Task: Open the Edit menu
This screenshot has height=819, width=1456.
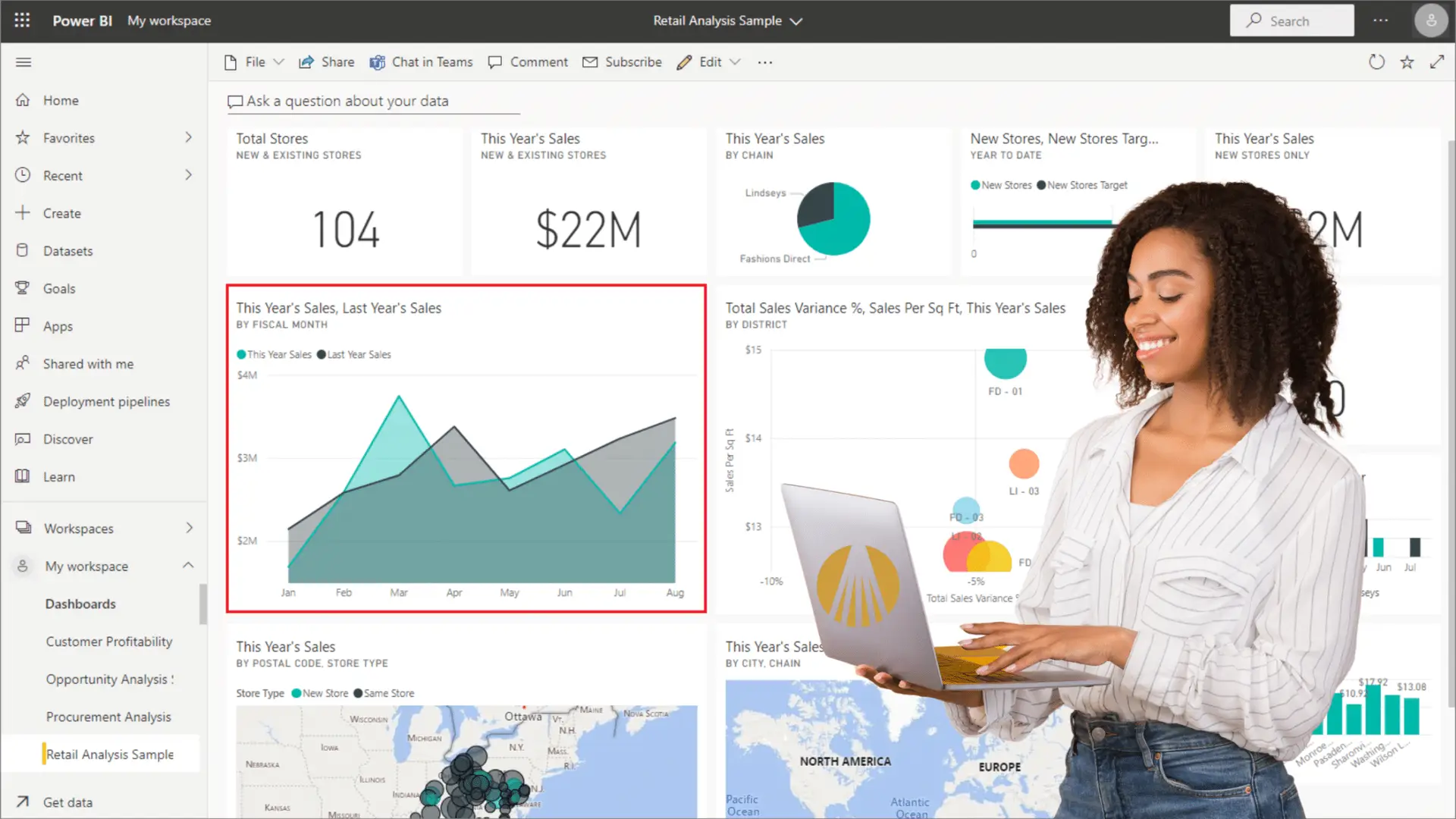Action: click(709, 62)
